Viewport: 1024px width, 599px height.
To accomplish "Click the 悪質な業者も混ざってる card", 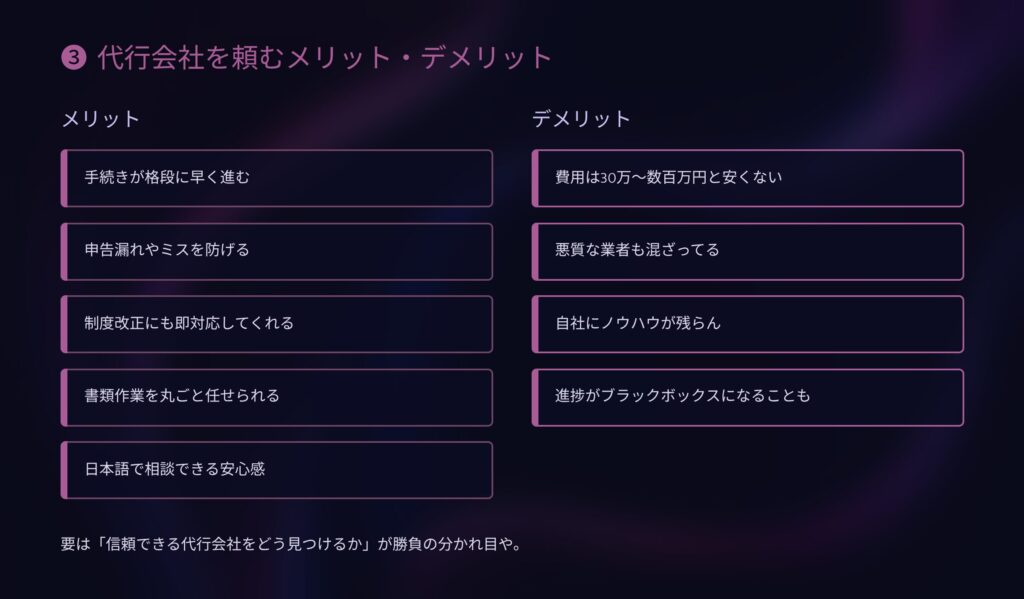I will [748, 251].
